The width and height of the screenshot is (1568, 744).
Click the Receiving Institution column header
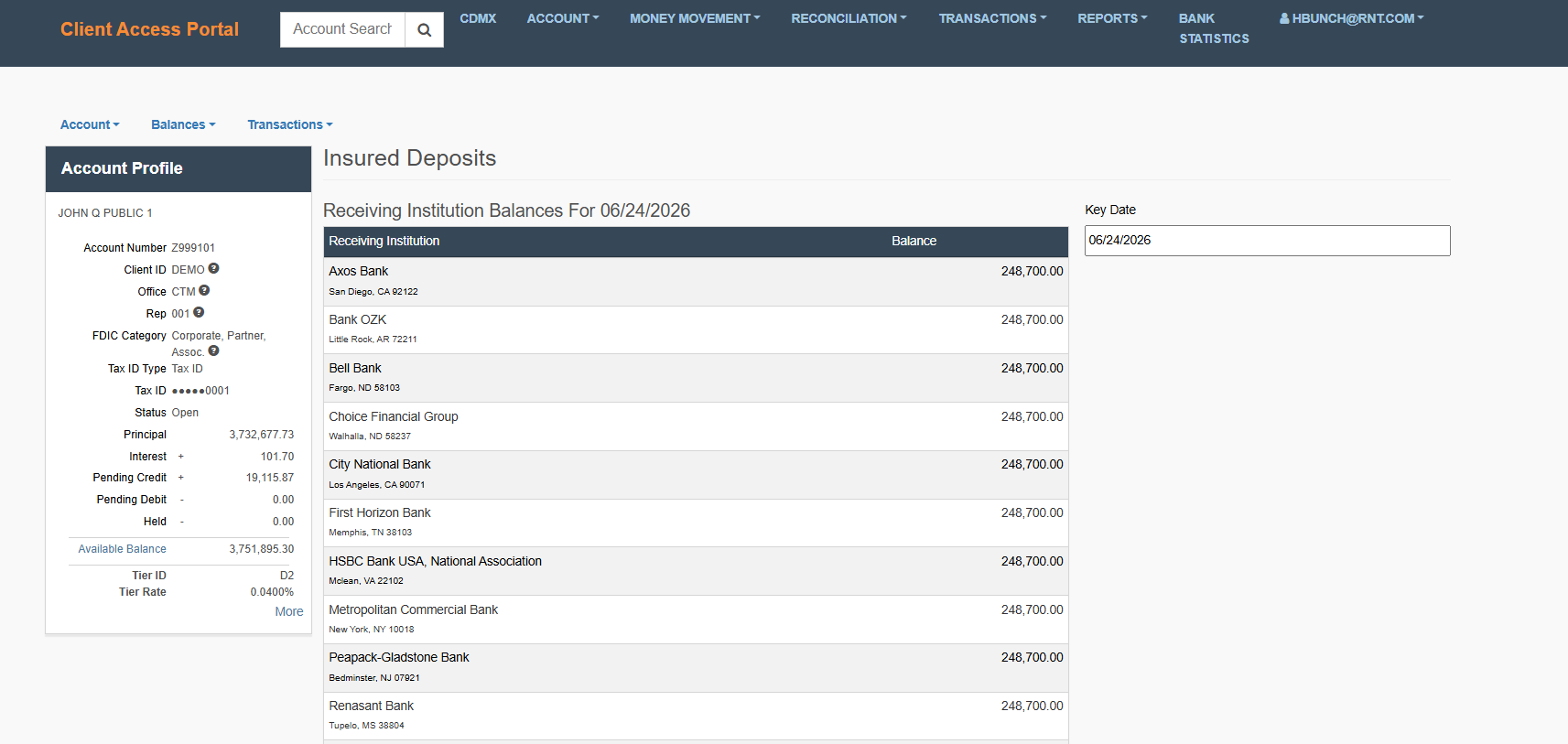[384, 241]
